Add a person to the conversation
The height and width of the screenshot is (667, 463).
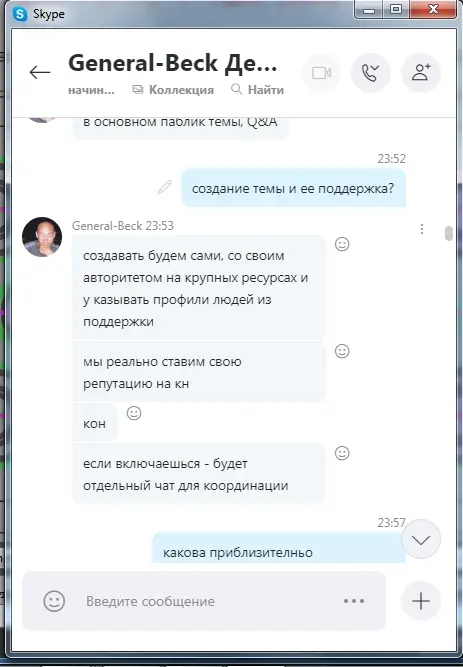421,73
